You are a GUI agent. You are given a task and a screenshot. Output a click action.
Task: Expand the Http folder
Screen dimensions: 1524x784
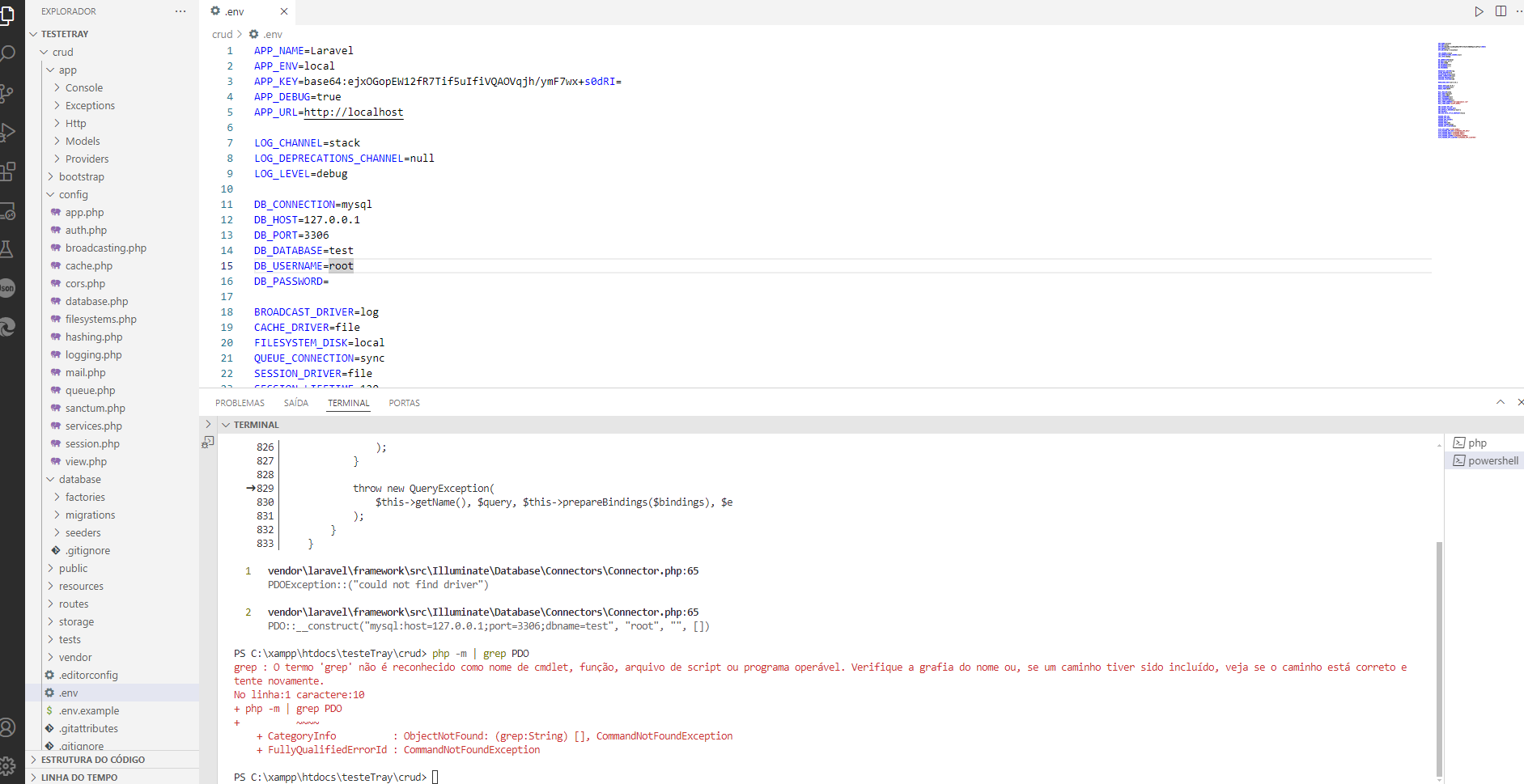(112, 123)
